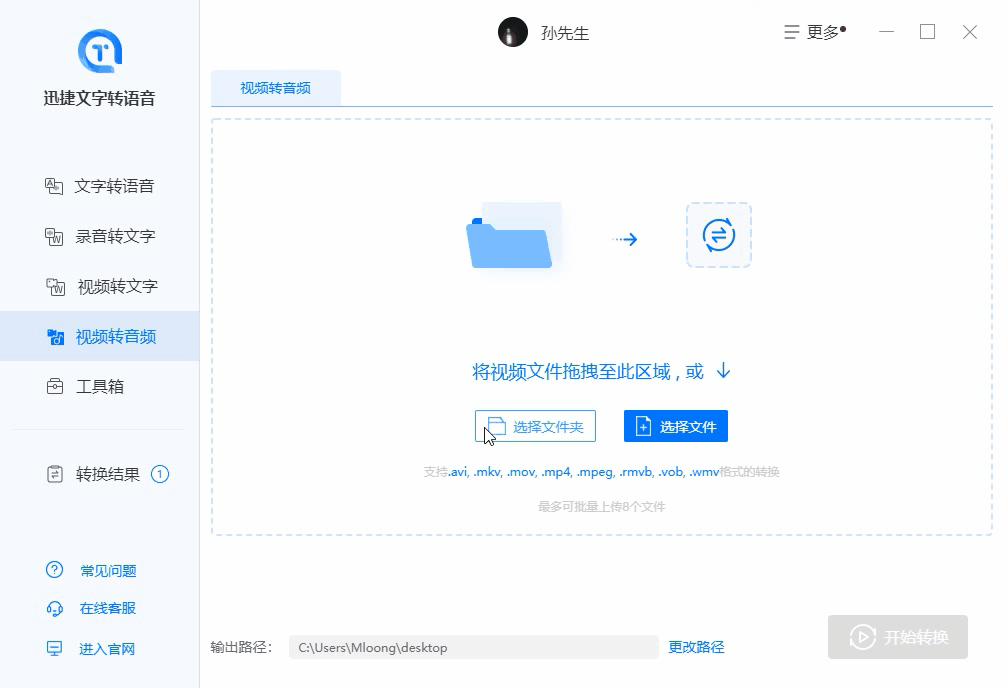Close the application window
Screen dimensions: 1008x688
pyautogui.click(x=969, y=32)
